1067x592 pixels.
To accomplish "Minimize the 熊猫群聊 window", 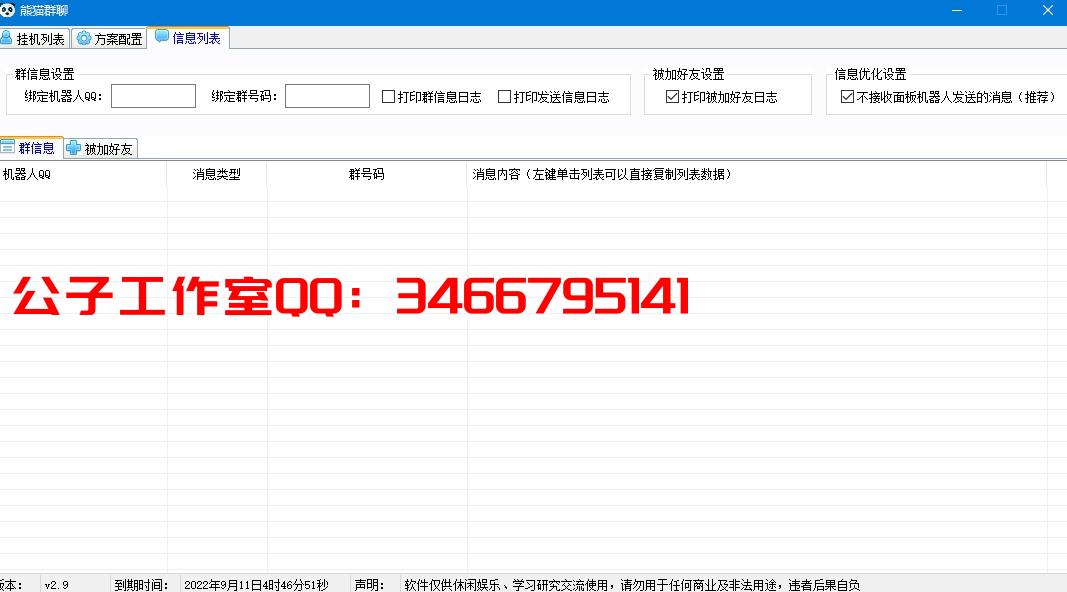I will [957, 10].
